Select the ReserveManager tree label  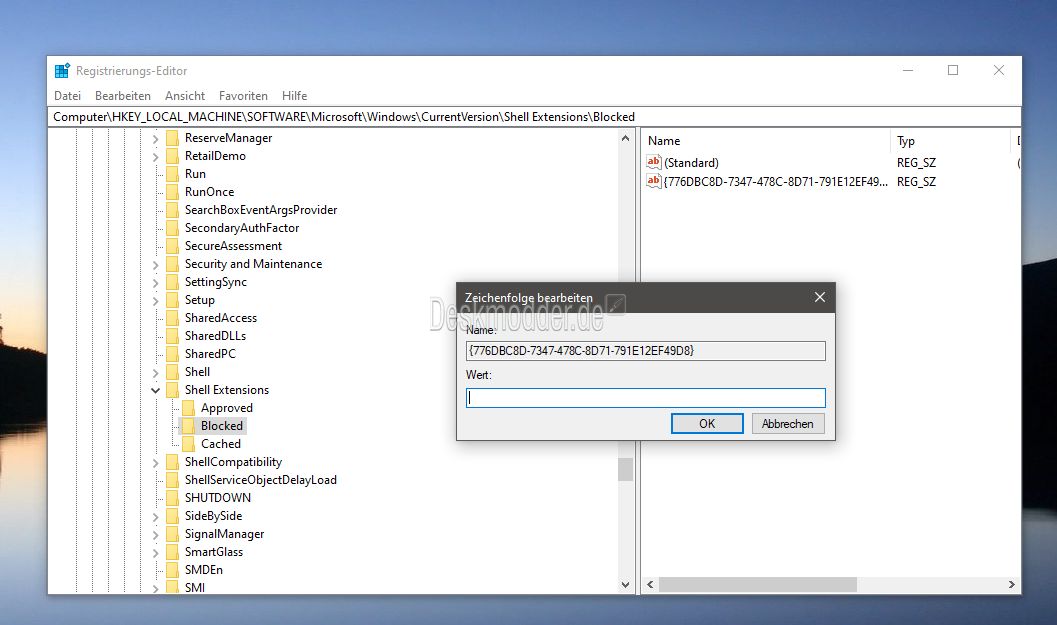click(x=229, y=138)
